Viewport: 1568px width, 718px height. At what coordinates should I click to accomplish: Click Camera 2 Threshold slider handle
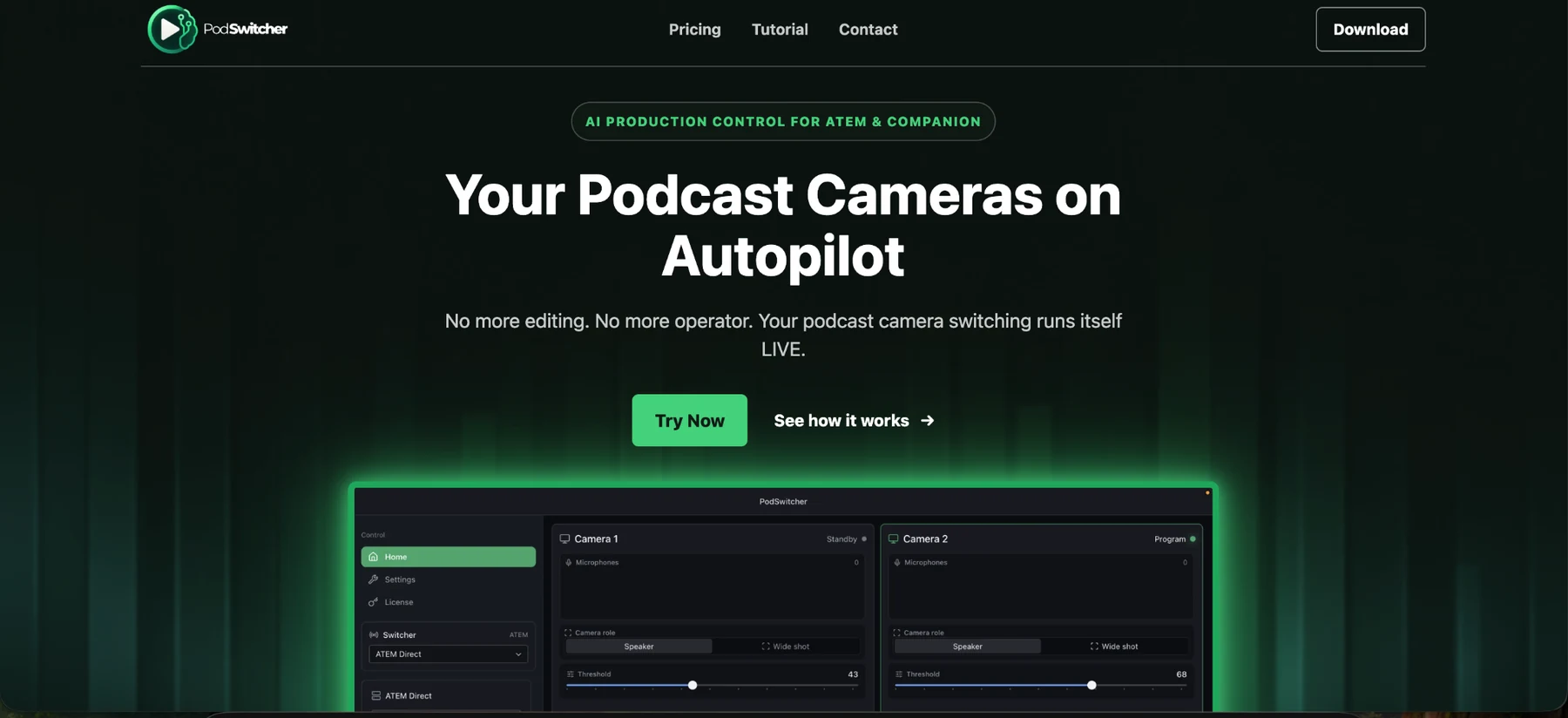[1092, 686]
